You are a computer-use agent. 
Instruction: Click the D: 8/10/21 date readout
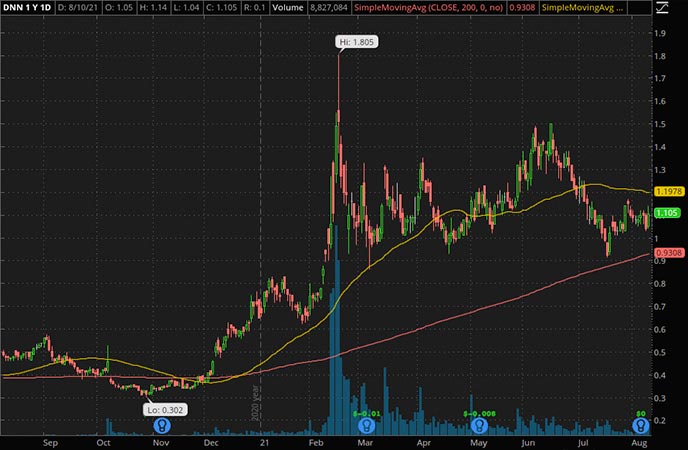77,7
